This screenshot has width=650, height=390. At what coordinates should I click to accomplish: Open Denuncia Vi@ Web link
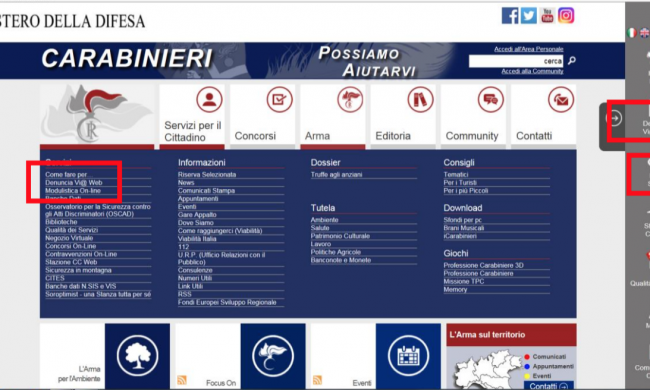[x=74, y=182]
